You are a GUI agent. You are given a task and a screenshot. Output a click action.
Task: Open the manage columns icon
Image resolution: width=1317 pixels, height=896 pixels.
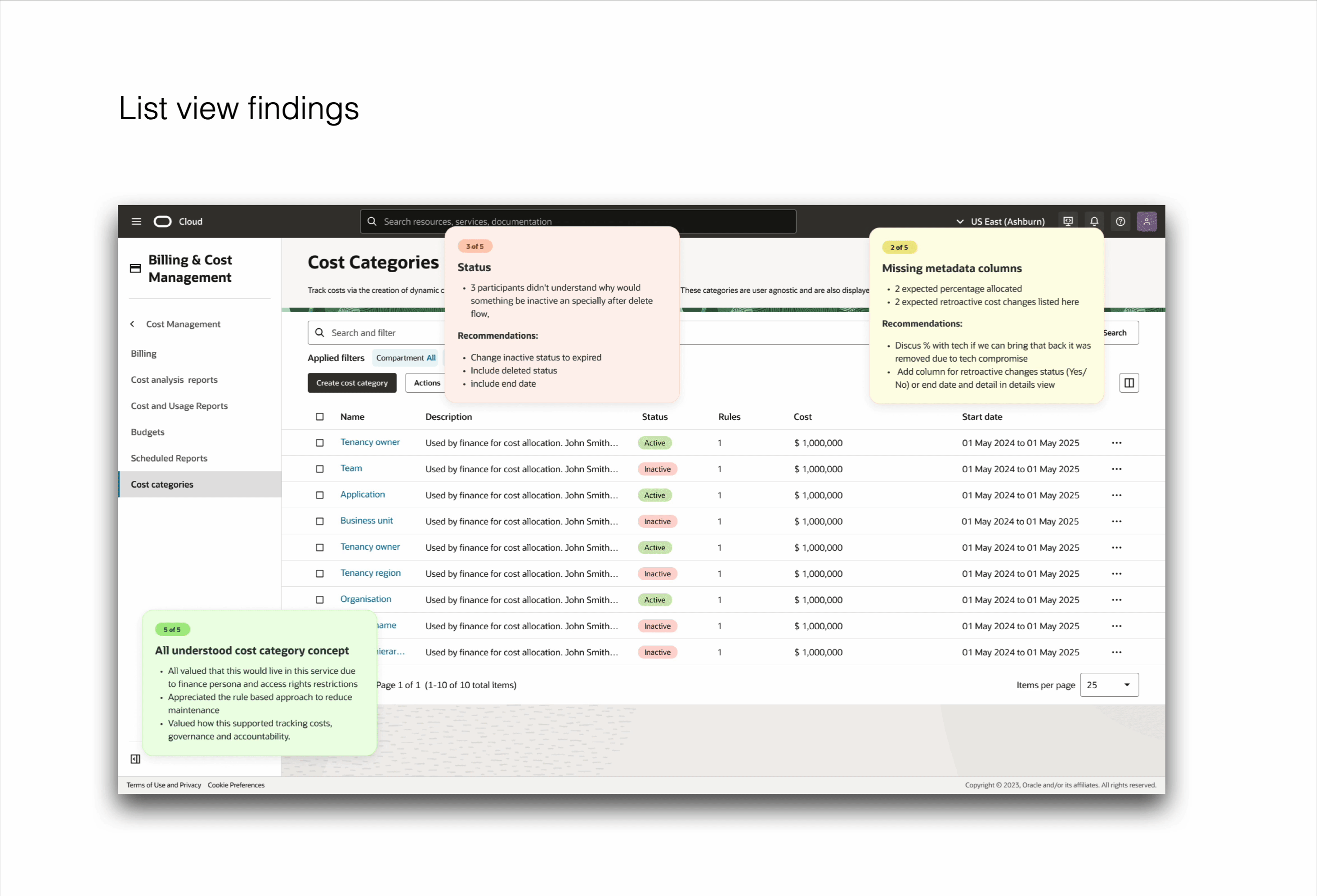[1129, 383]
